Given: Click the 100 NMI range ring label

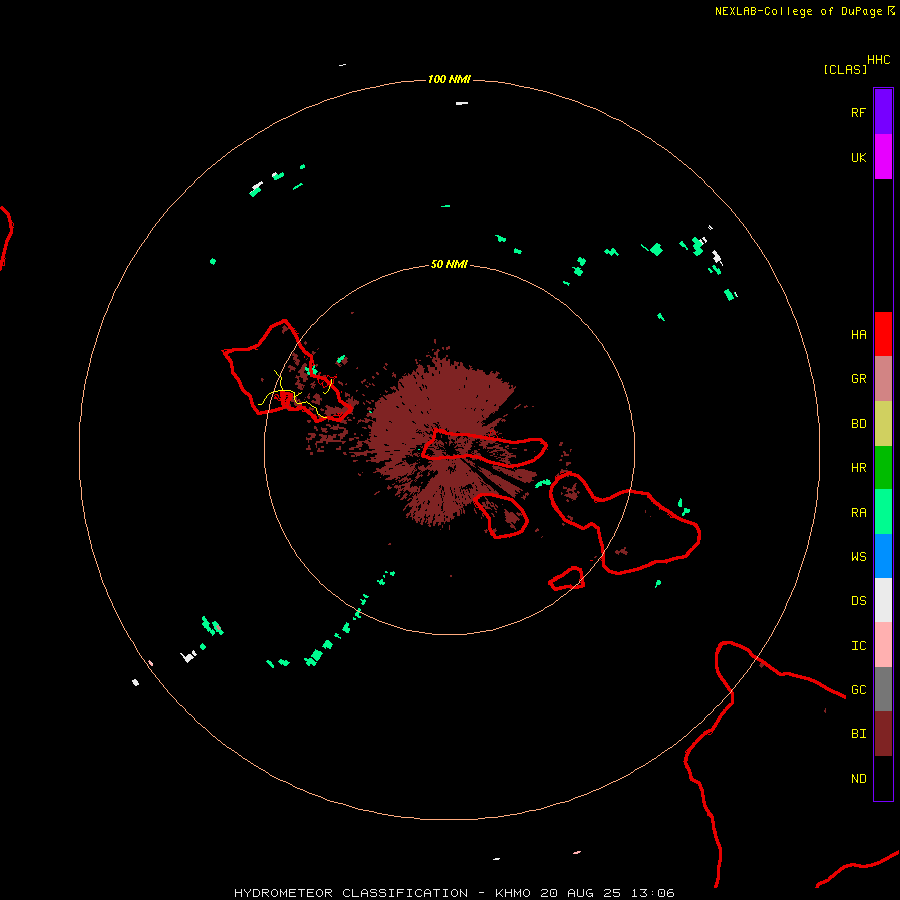Looking at the screenshot, I should 449,79.
